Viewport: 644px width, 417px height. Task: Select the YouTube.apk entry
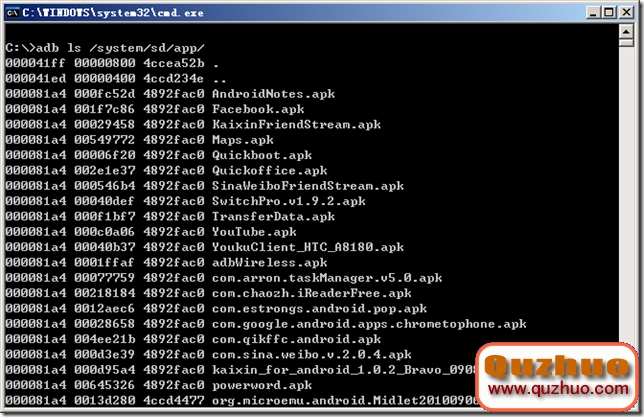click(254, 232)
